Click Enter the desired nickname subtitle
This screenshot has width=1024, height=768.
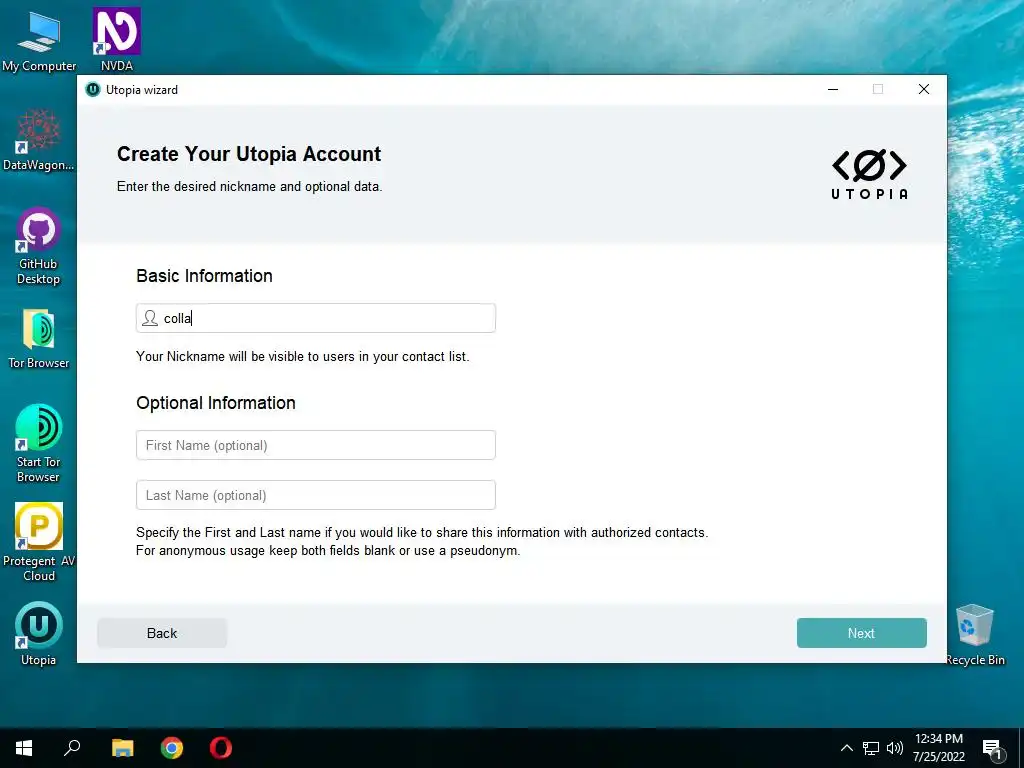pos(249,186)
